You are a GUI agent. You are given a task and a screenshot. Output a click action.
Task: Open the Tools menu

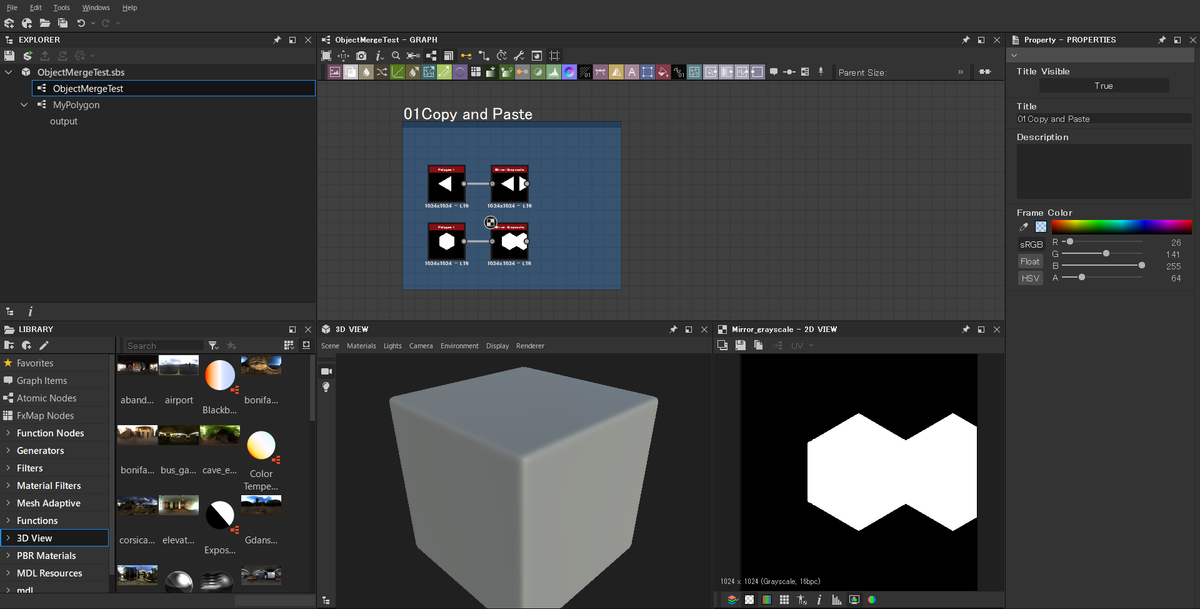pyautogui.click(x=62, y=7)
